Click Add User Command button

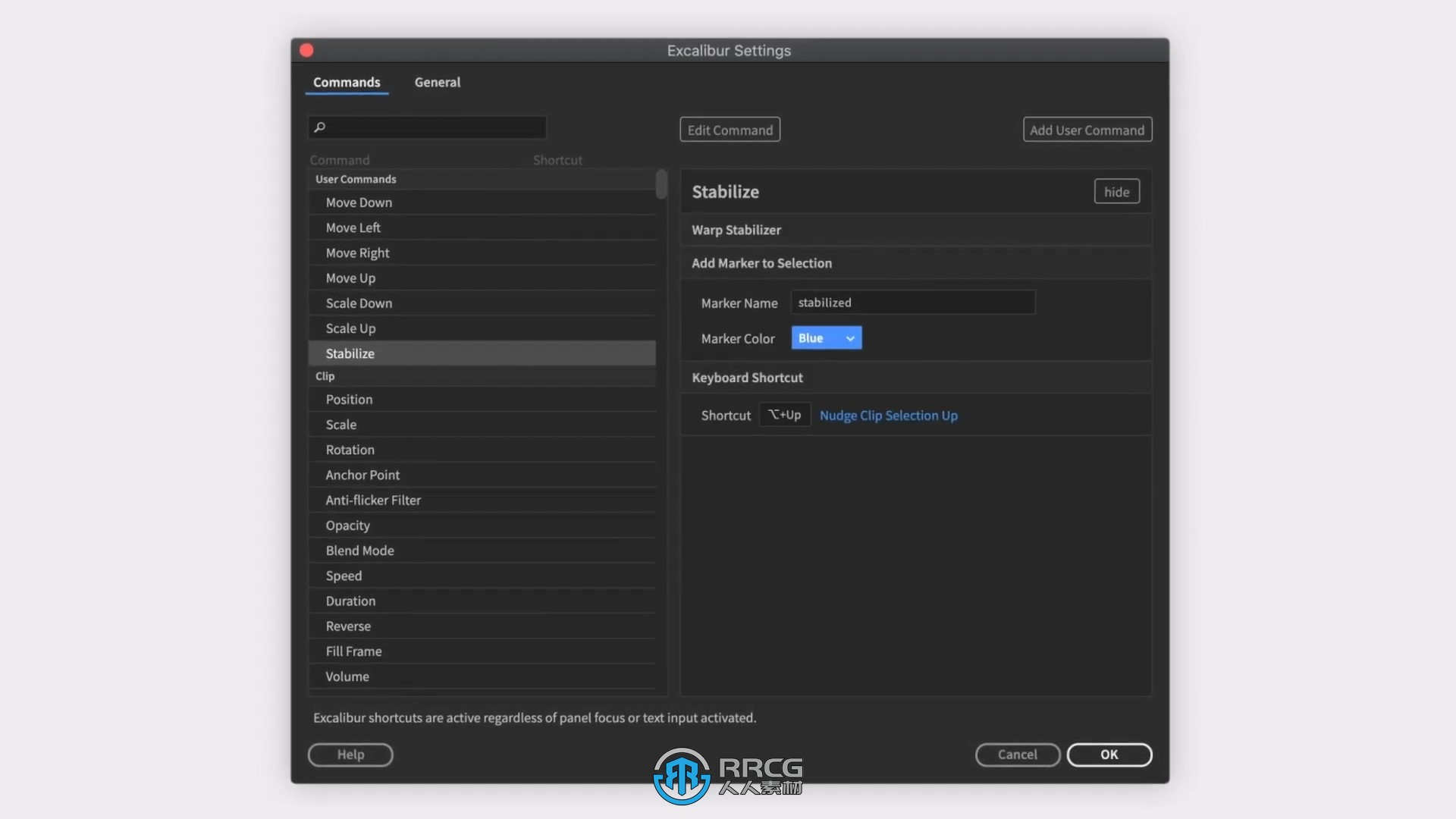(1087, 130)
